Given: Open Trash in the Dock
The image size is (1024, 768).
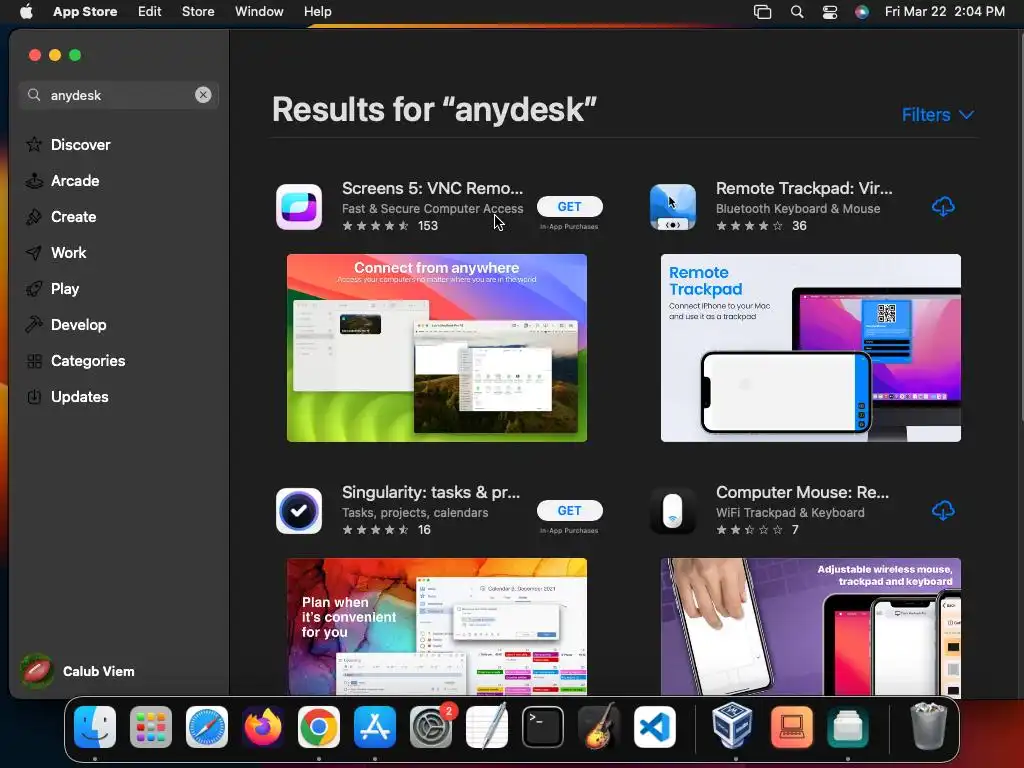Looking at the screenshot, I should (928, 727).
